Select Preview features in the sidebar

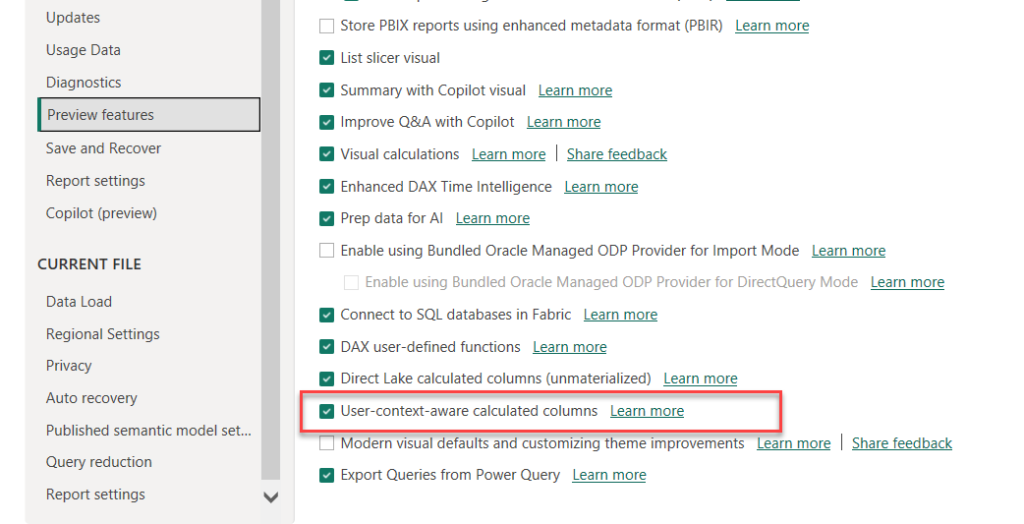point(100,115)
